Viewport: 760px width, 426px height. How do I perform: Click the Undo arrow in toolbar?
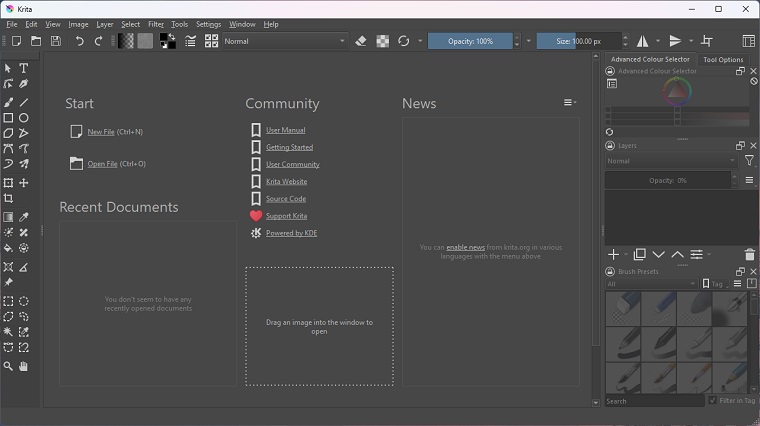79,41
